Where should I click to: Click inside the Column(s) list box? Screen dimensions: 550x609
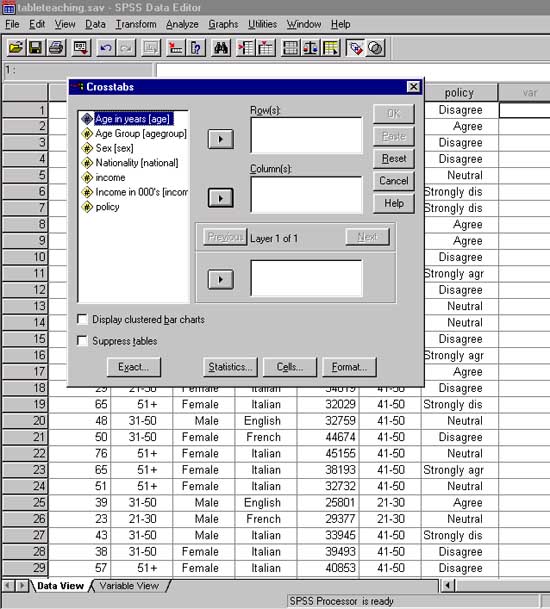[306, 195]
